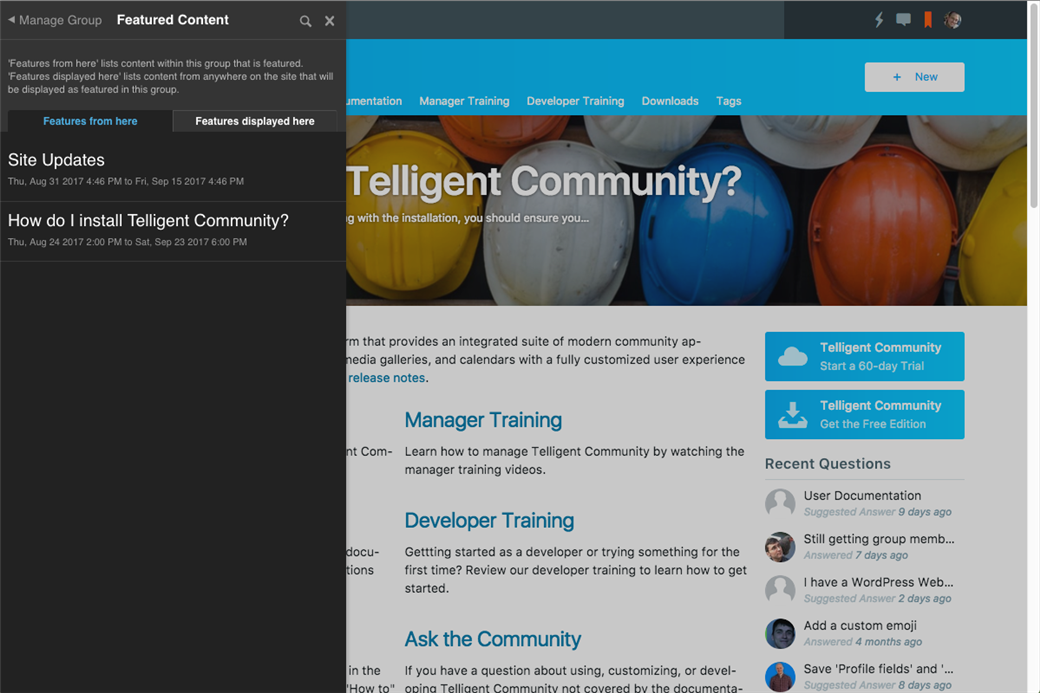Viewport: 1040px width, 693px height.
Task: Click the page vertical scrollbar
Action: (x=1033, y=106)
